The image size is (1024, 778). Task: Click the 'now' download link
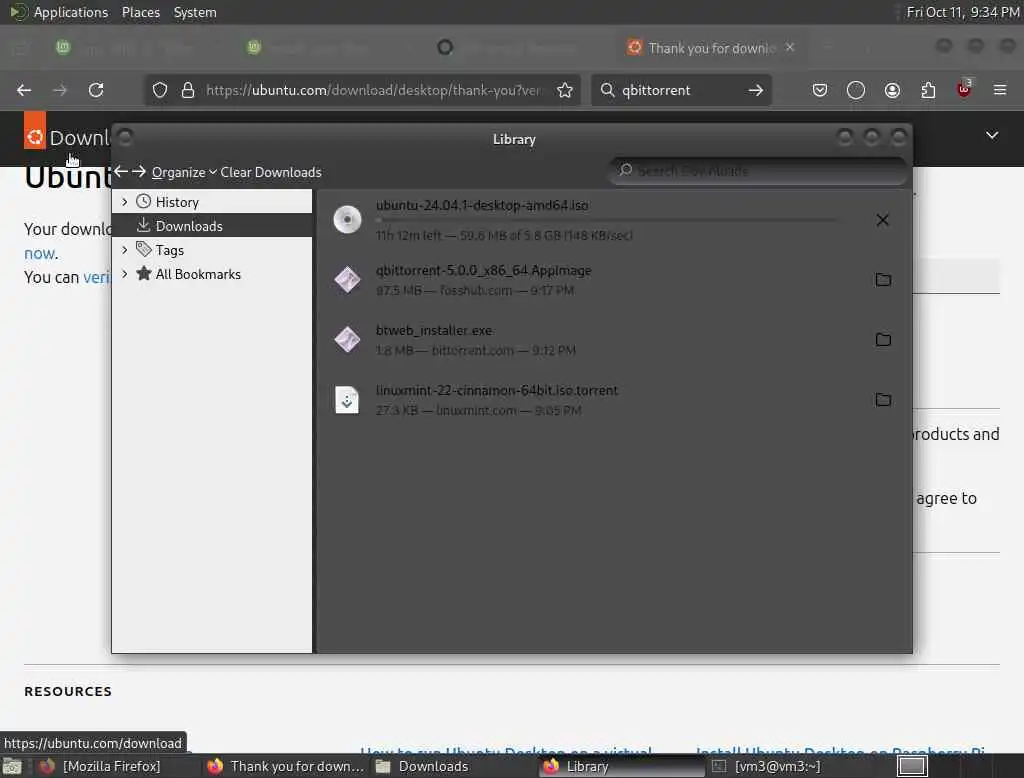pos(40,253)
